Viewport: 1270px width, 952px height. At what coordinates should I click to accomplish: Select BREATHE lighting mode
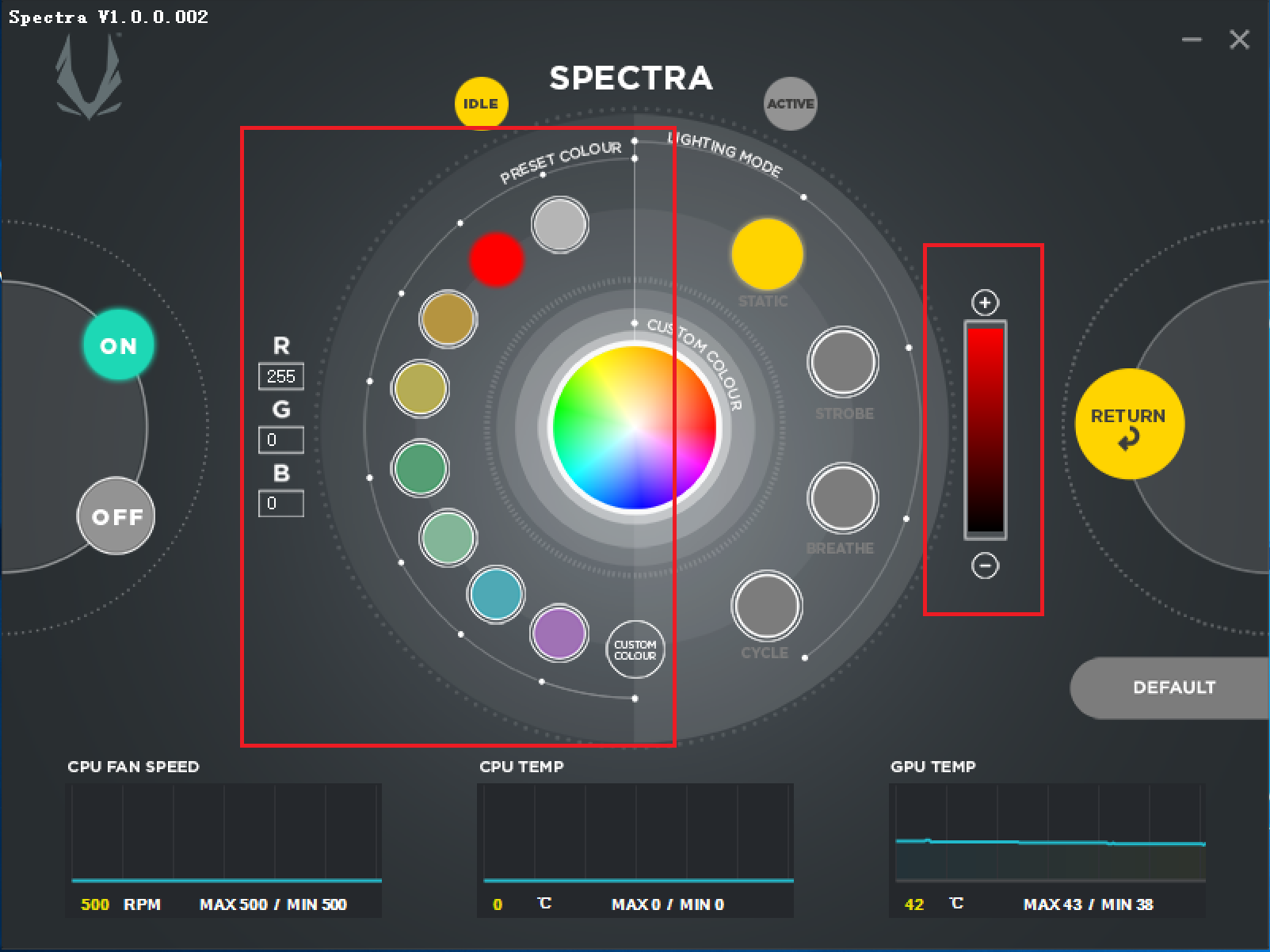[843, 499]
